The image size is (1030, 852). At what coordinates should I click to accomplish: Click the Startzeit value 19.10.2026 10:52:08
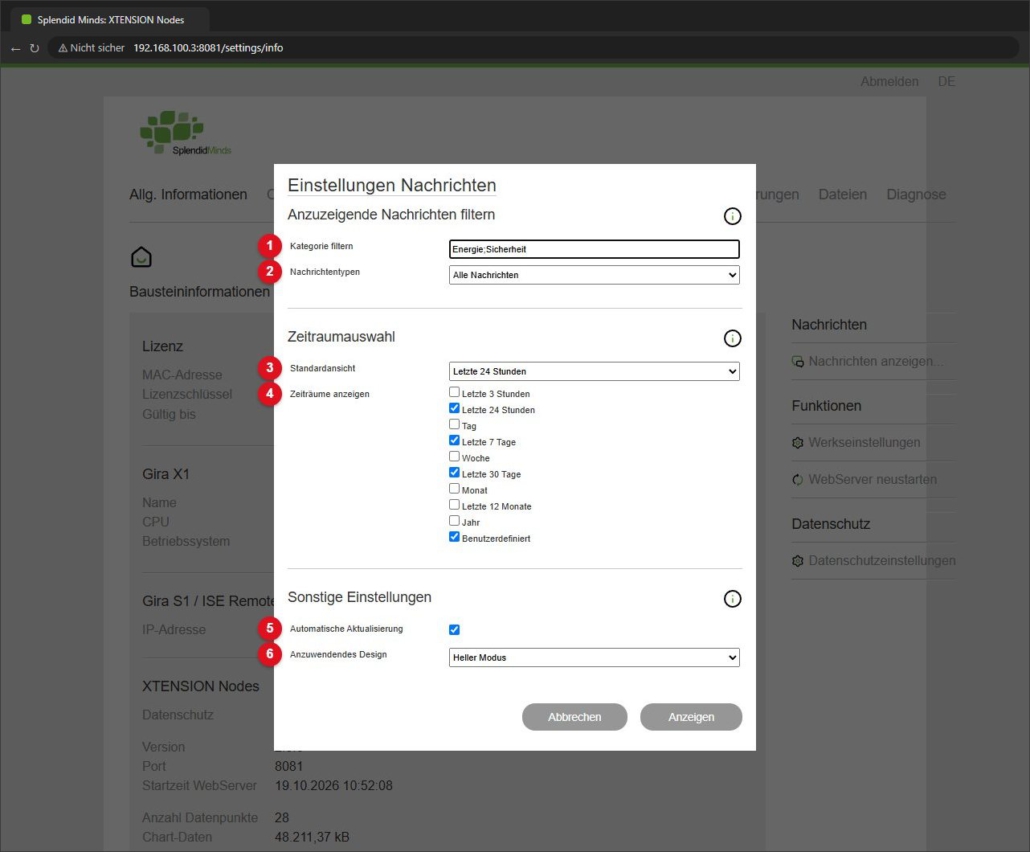coord(334,786)
